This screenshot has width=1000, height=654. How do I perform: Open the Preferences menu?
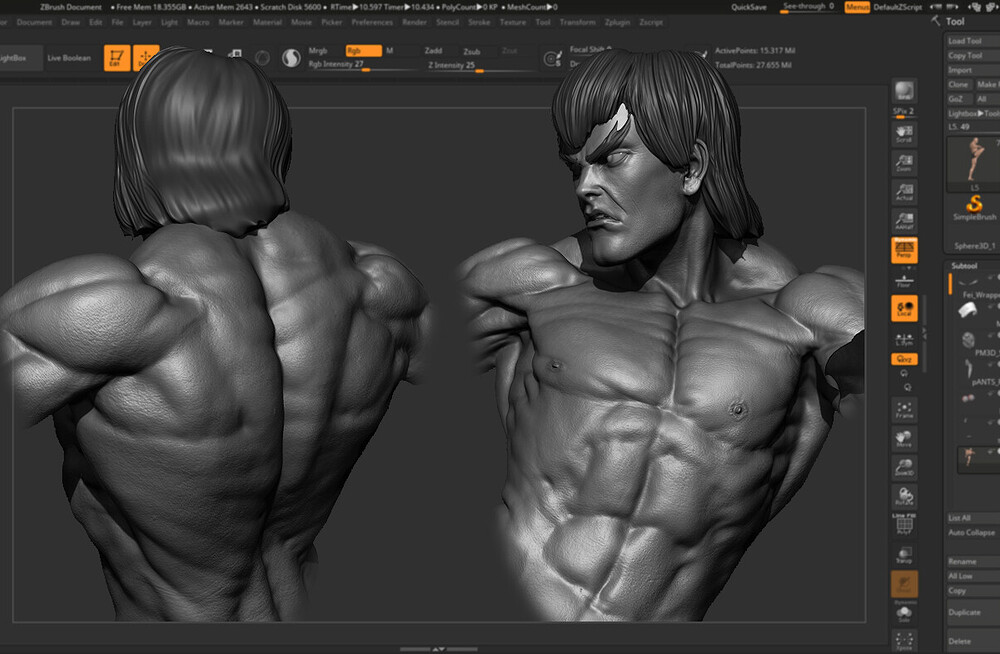[x=372, y=22]
